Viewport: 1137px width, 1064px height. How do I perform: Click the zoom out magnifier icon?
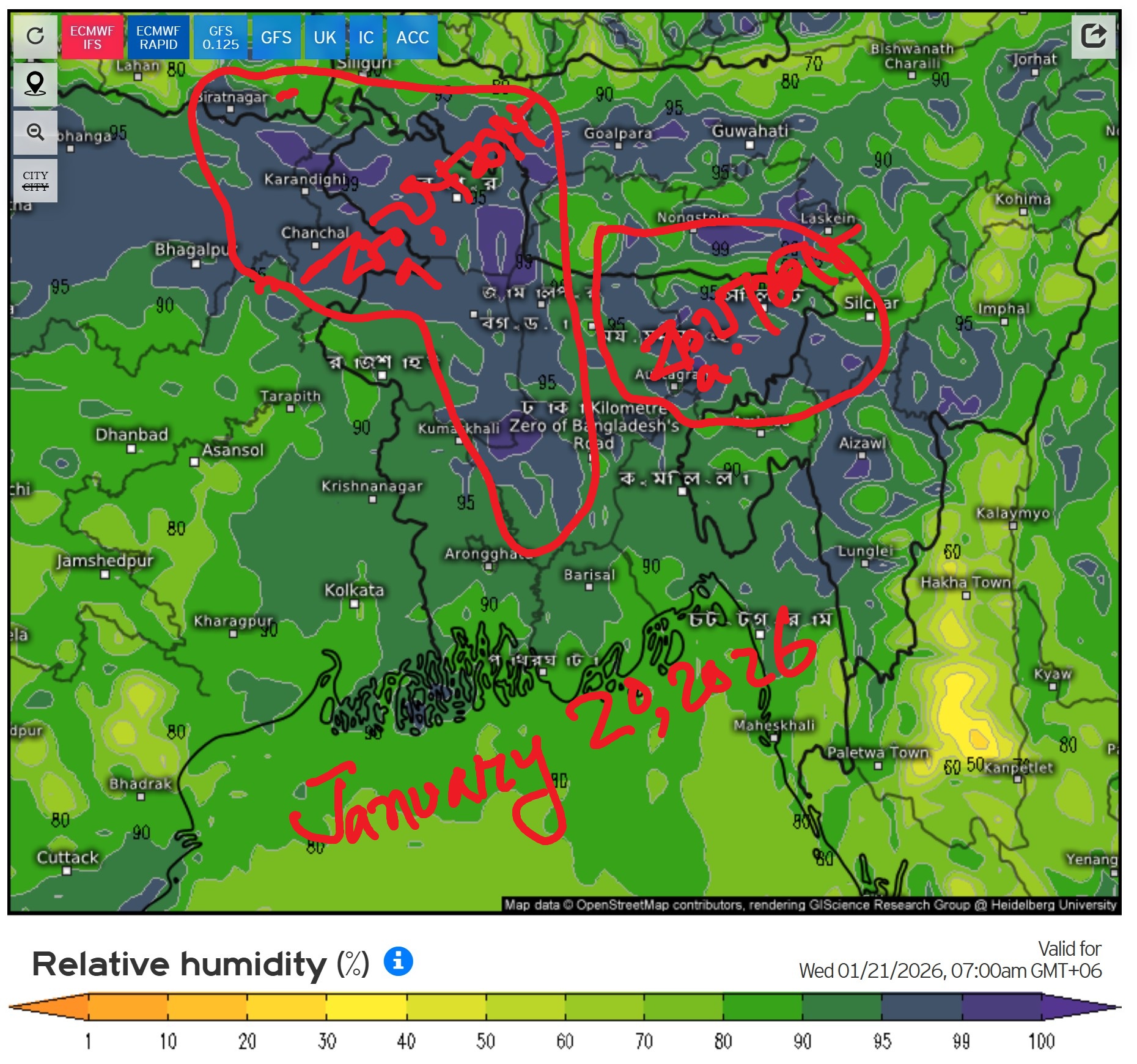pyautogui.click(x=35, y=132)
